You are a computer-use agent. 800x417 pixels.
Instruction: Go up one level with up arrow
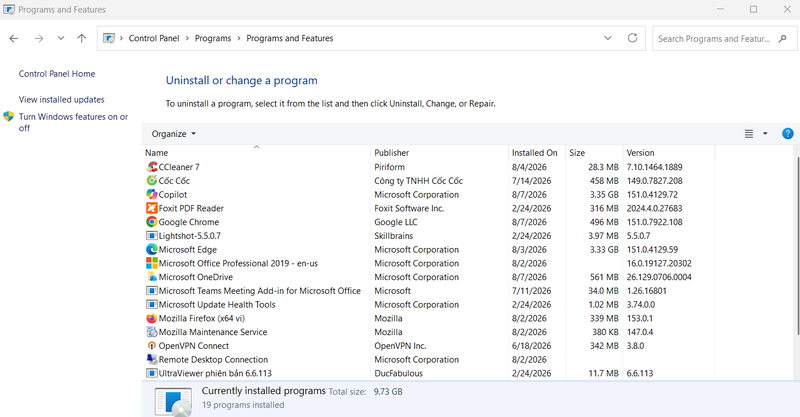(82, 38)
